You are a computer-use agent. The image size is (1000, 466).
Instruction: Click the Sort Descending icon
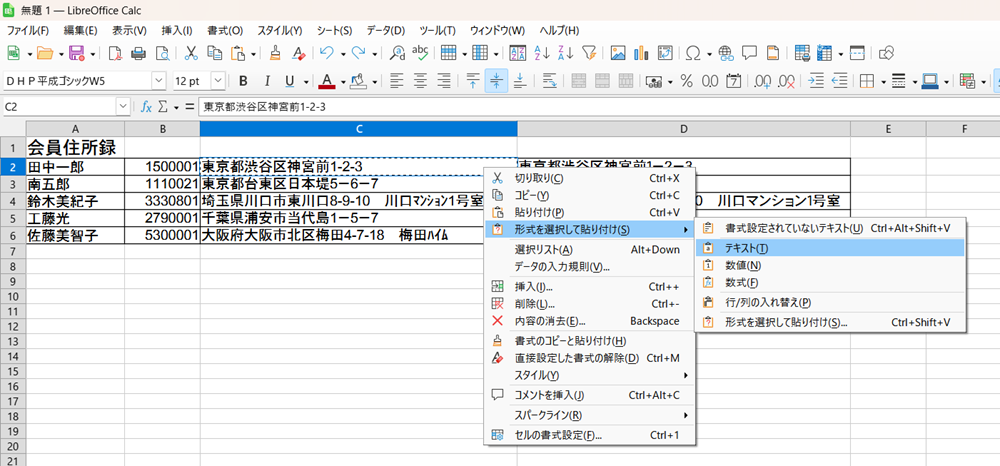(x=566, y=54)
